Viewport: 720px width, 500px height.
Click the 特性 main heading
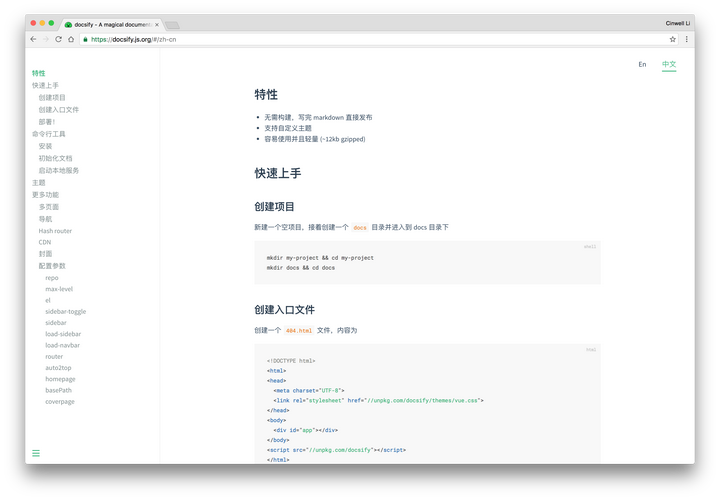click(x=266, y=95)
